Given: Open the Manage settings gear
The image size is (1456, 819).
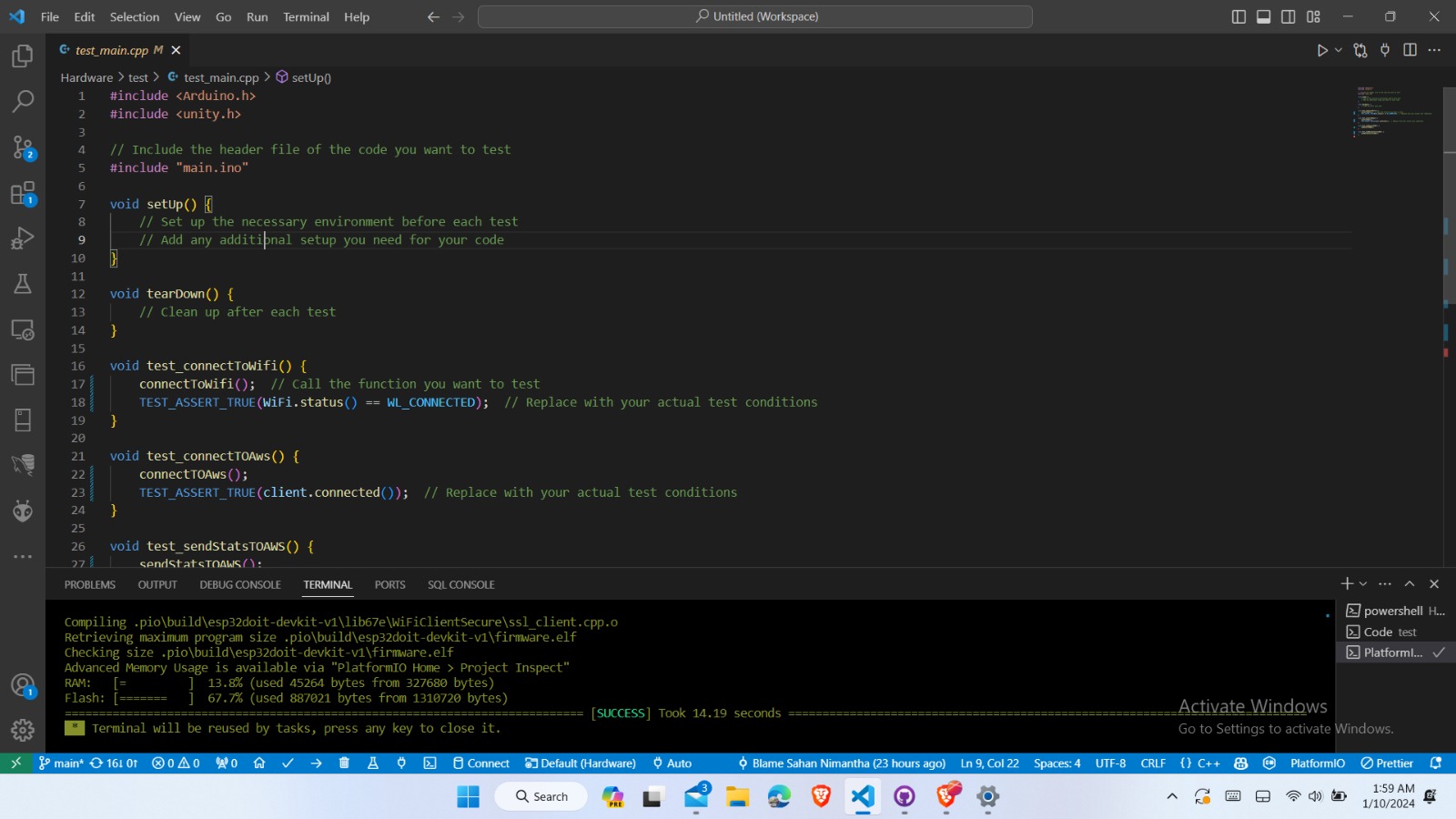Looking at the screenshot, I should (x=23, y=730).
